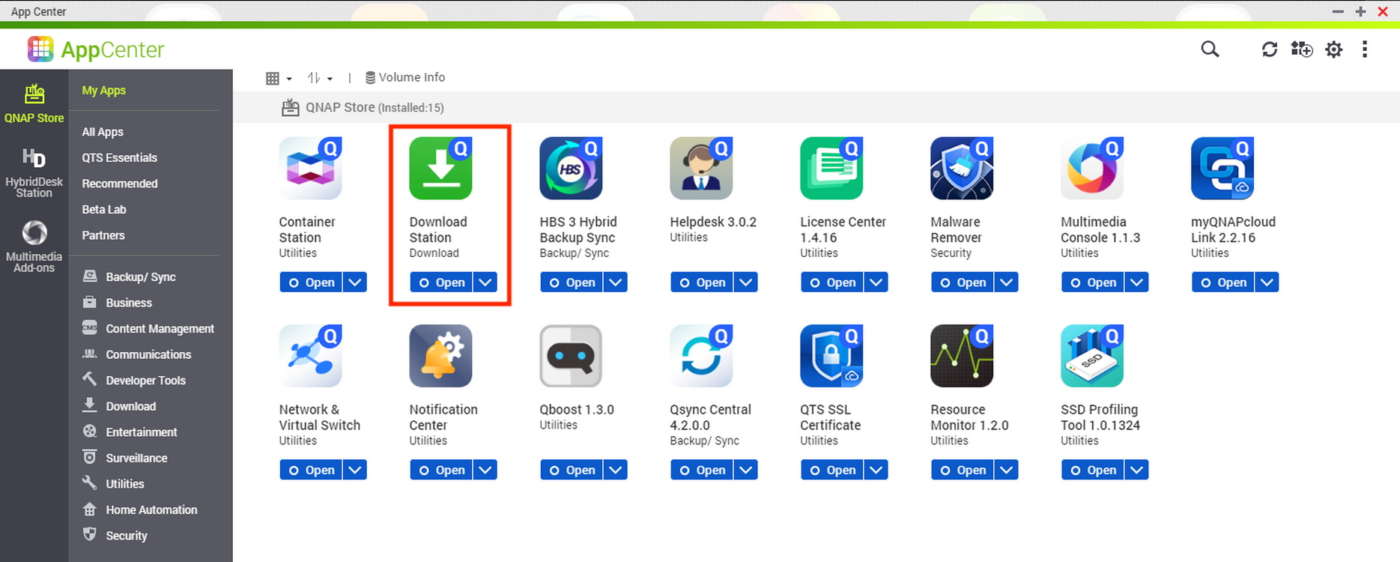
Task: Select Beta Lab category
Action: click(104, 210)
